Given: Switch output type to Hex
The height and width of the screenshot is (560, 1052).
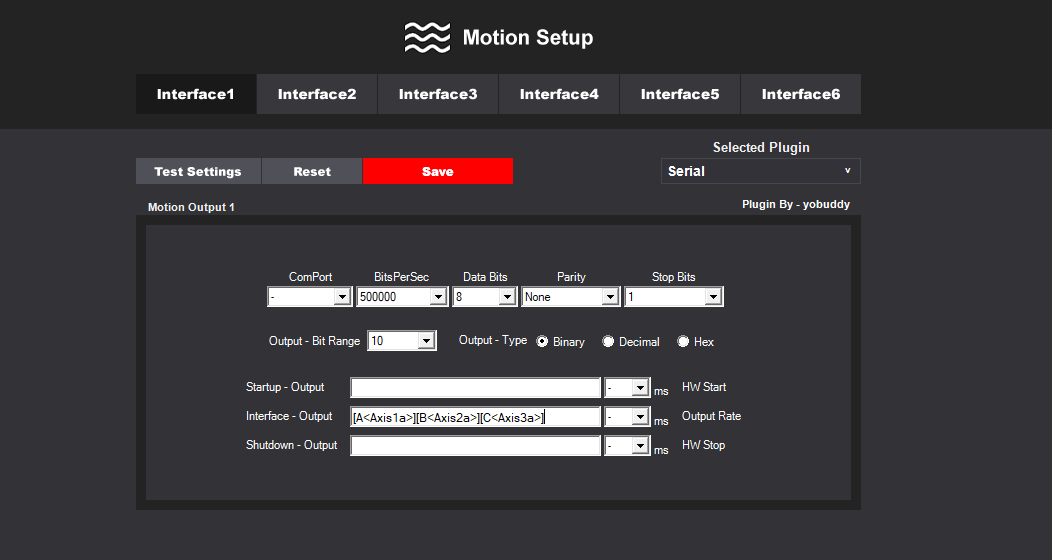Looking at the screenshot, I should (x=683, y=342).
